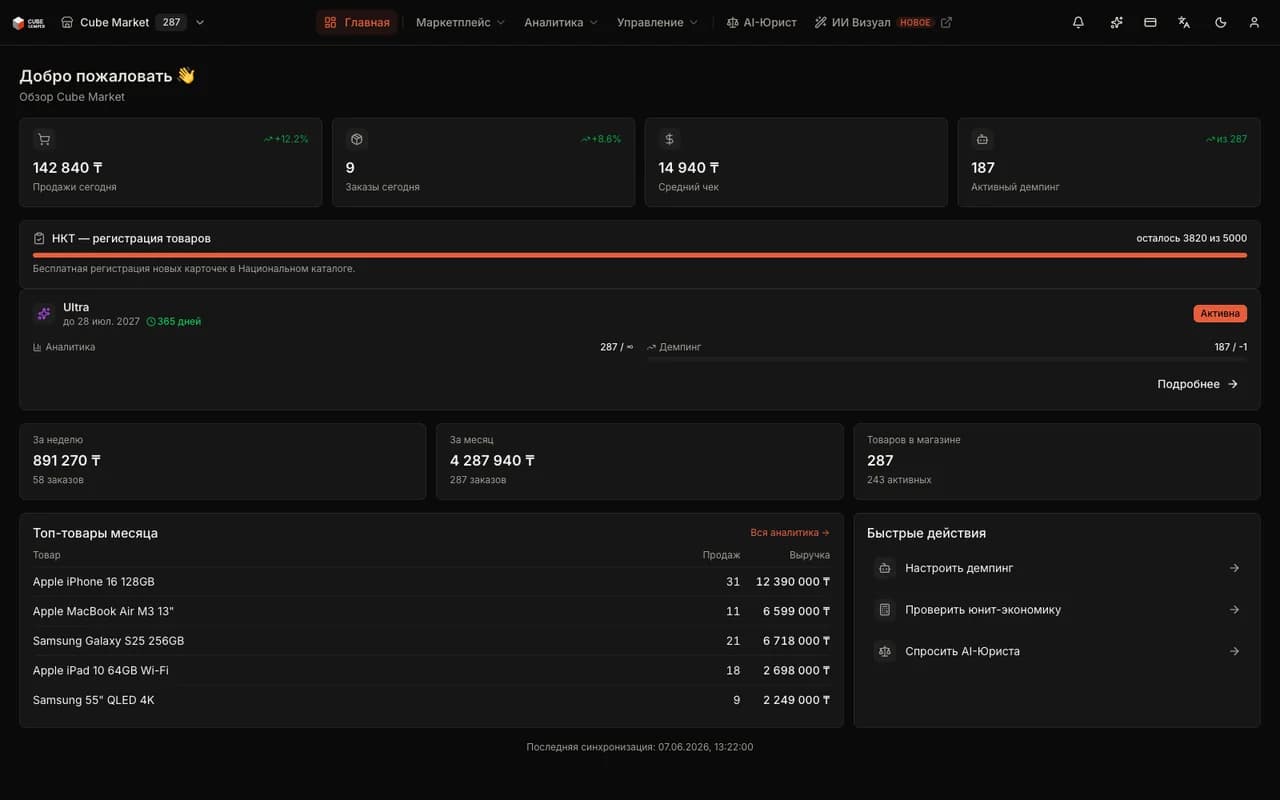1280x800 pixels.
Task: Click the robot icon next to Настроить демпинг
Action: coord(884,568)
